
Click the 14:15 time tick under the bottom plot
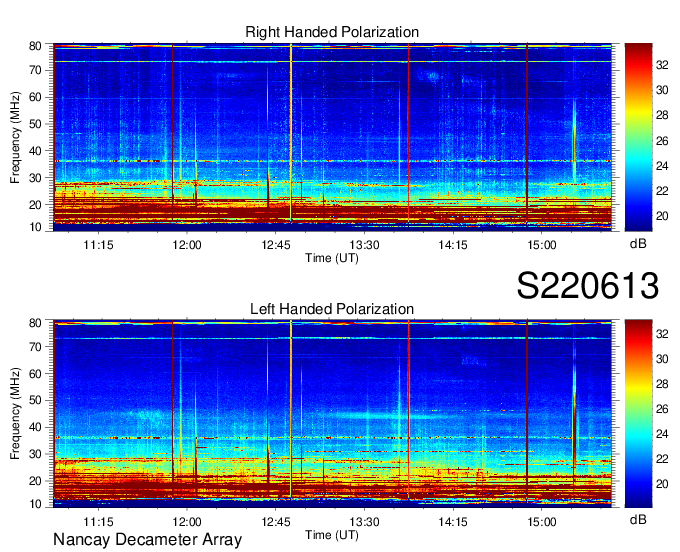[x=453, y=522]
